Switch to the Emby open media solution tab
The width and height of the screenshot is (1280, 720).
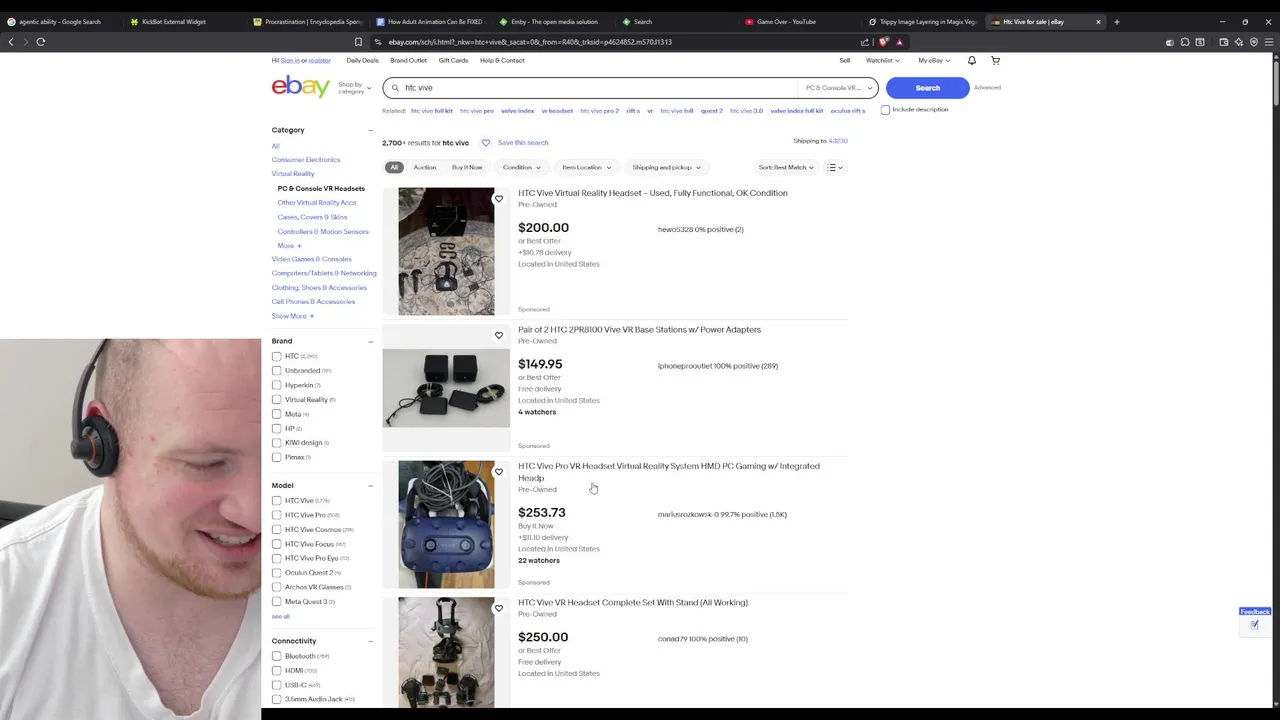pyautogui.click(x=554, y=21)
